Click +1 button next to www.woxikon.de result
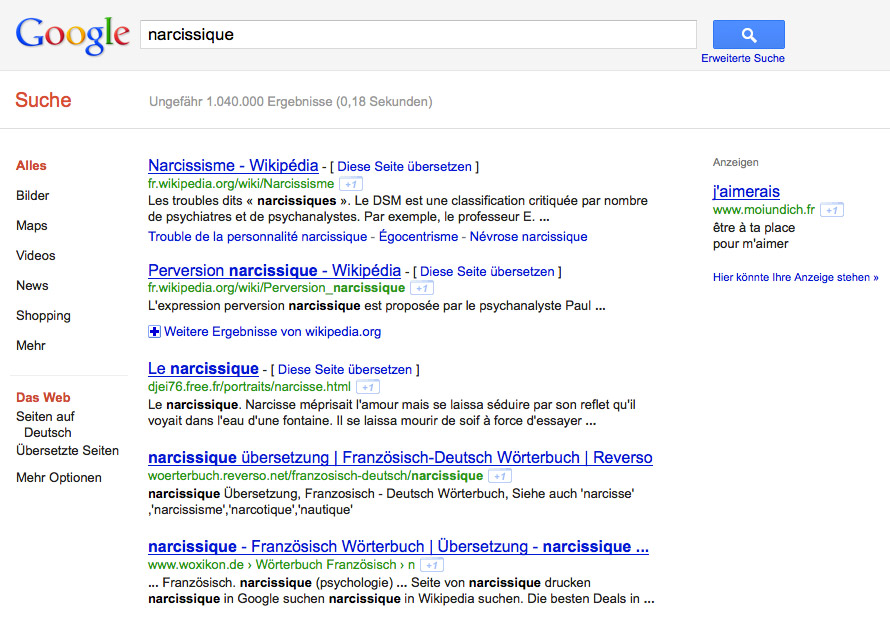 [431, 565]
